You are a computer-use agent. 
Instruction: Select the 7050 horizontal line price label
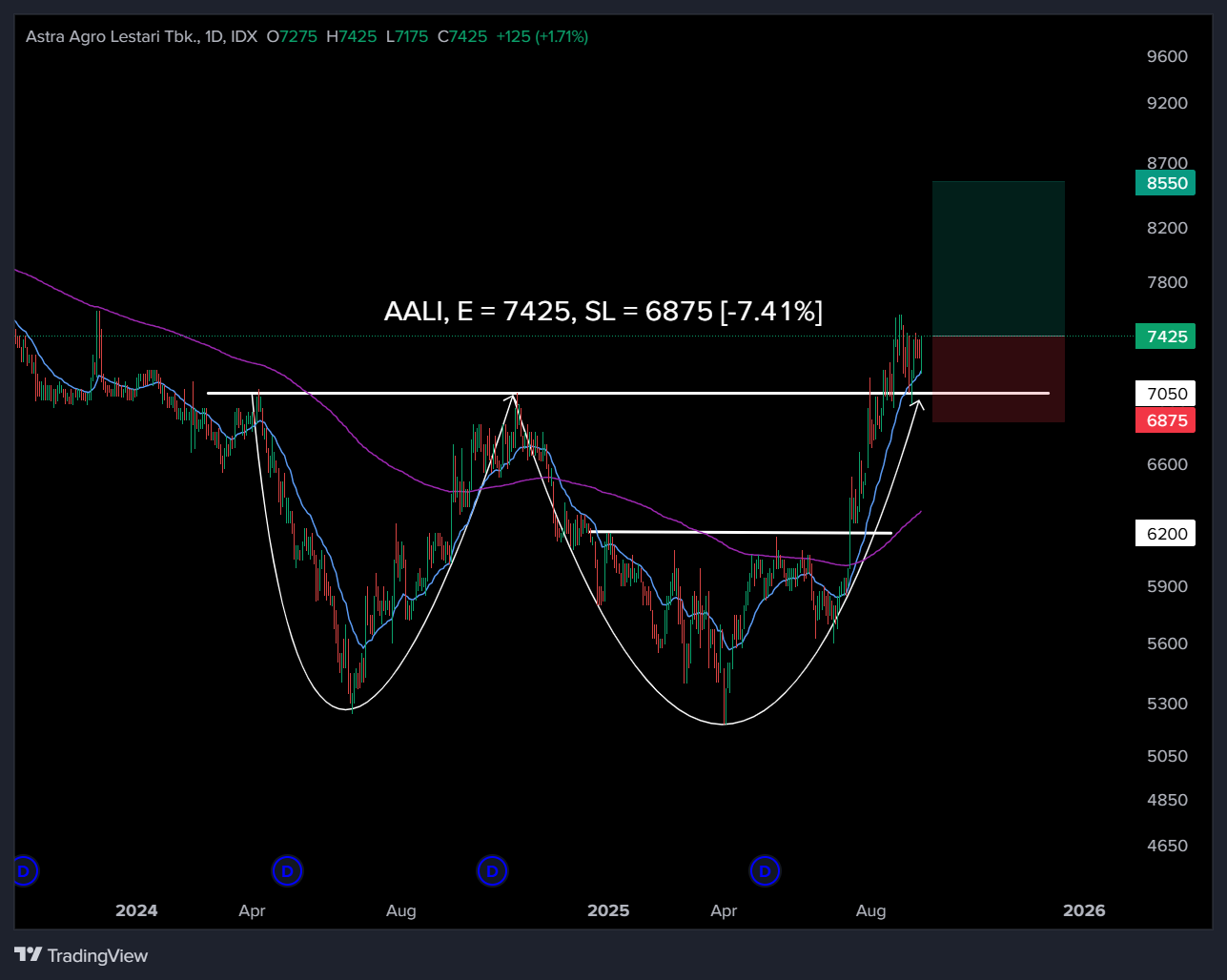point(1165,394)
